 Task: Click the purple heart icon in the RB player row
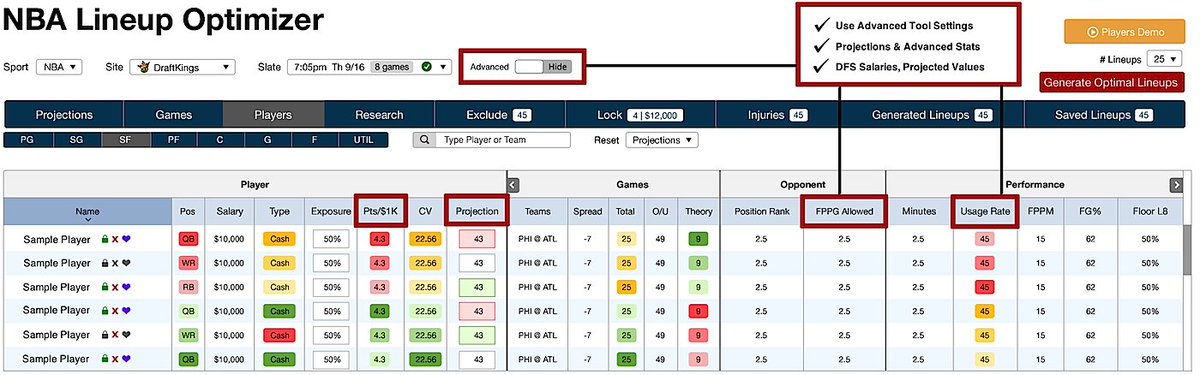(127, 287)
